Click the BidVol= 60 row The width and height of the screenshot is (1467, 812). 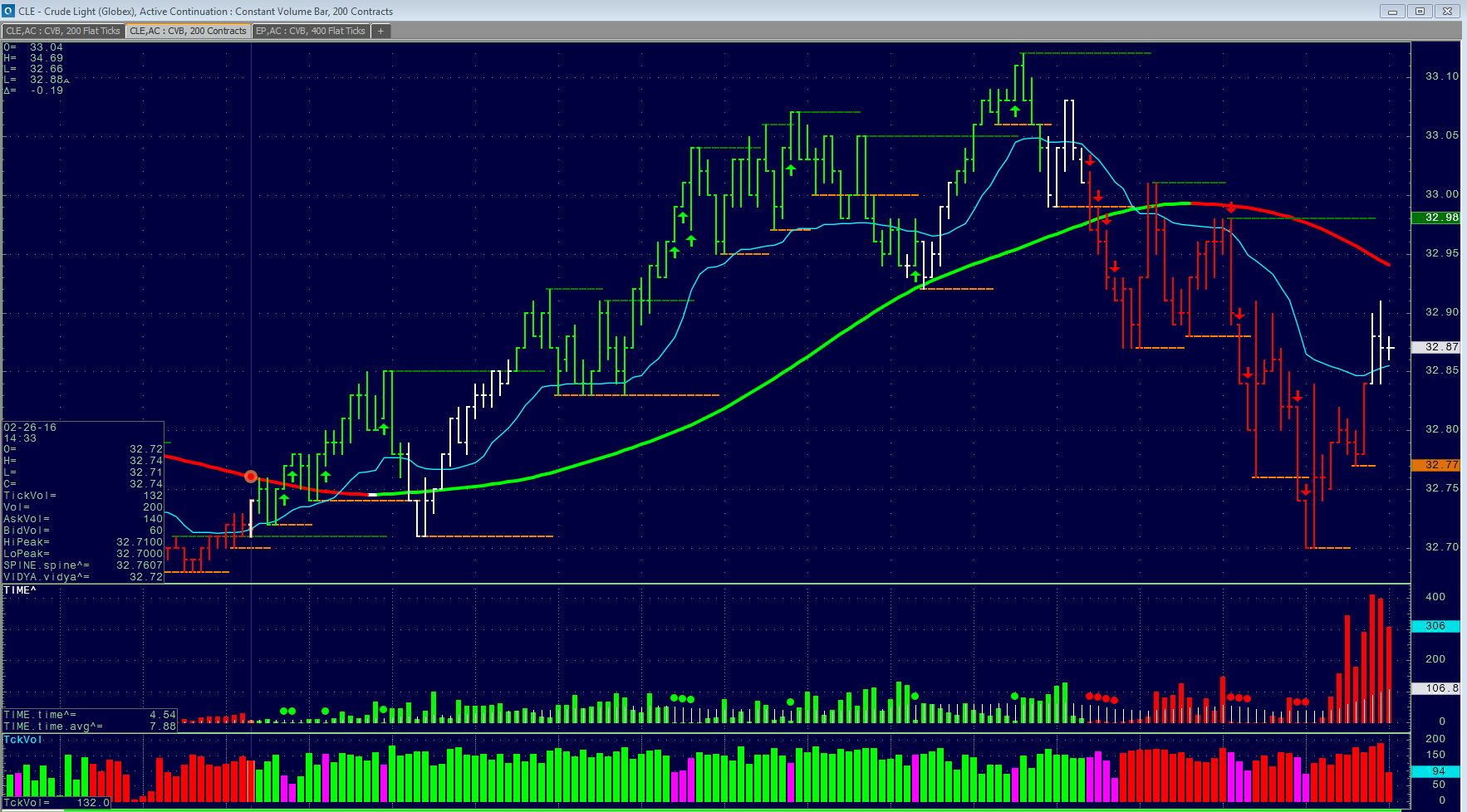pos(83,531)
